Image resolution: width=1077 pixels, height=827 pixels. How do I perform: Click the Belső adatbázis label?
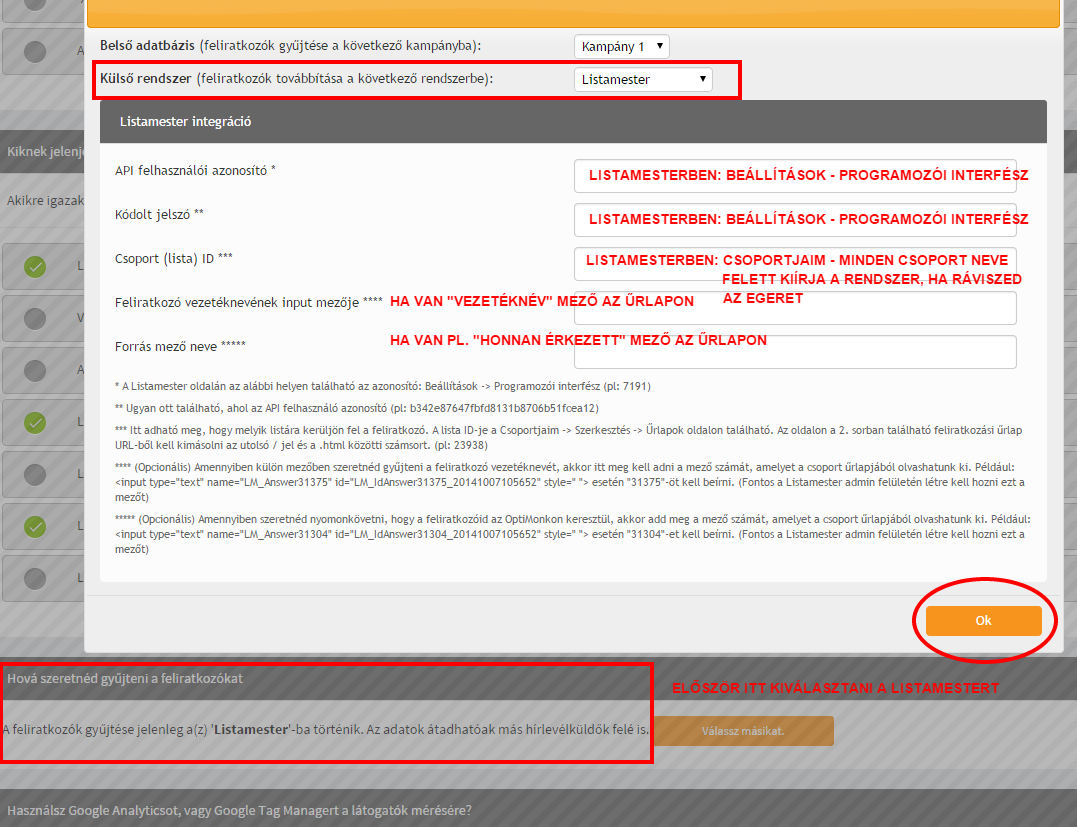291,46
